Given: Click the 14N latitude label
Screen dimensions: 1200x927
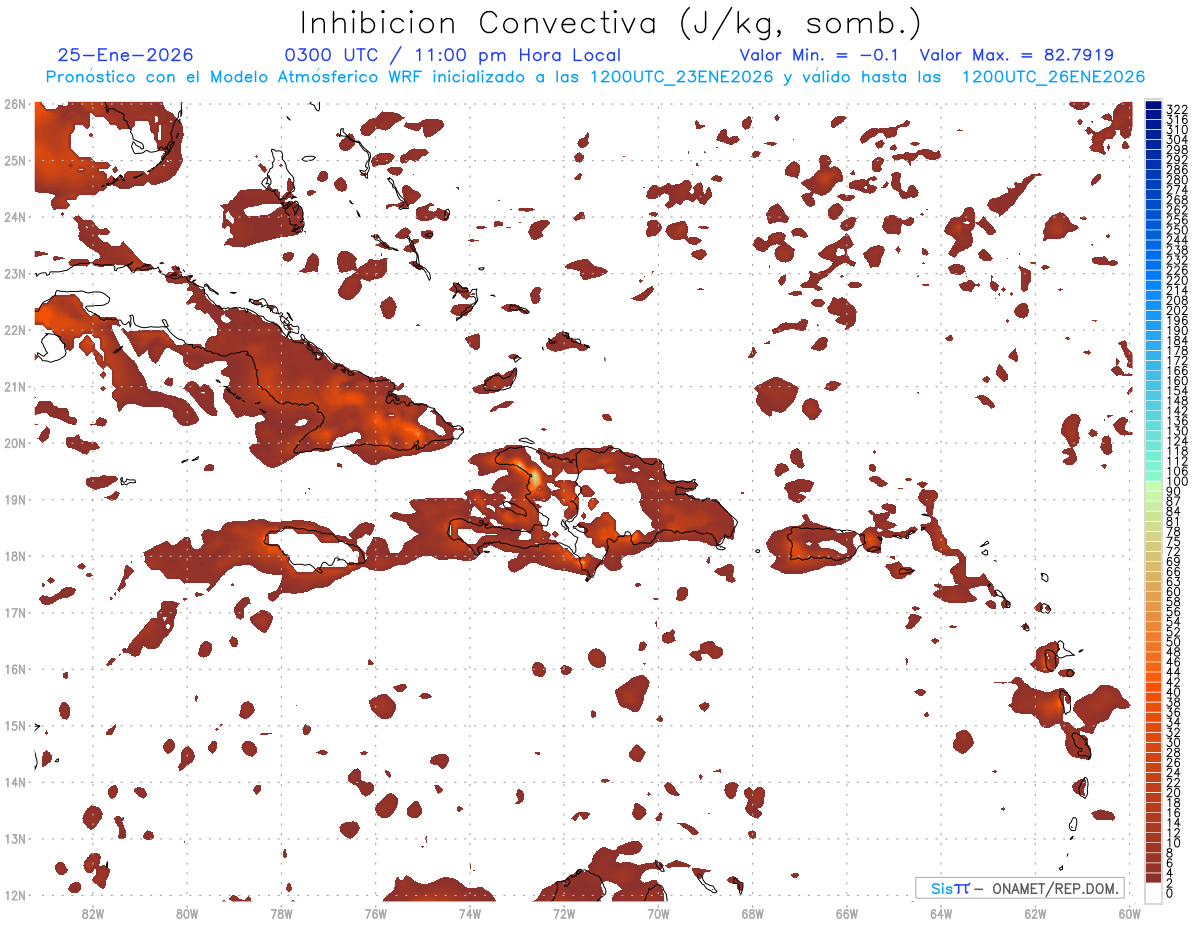Looking at the screenshot, I should point(15,782).
